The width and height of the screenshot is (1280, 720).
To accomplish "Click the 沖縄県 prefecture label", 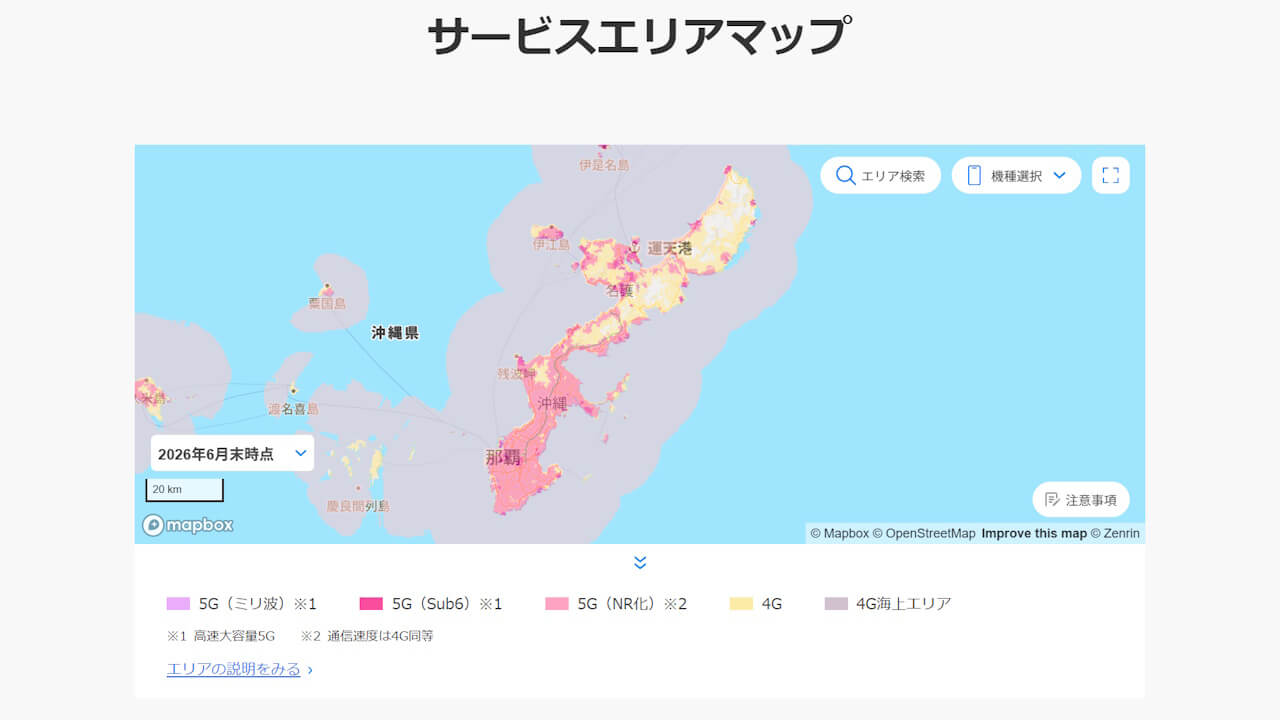I will (395, 333).
